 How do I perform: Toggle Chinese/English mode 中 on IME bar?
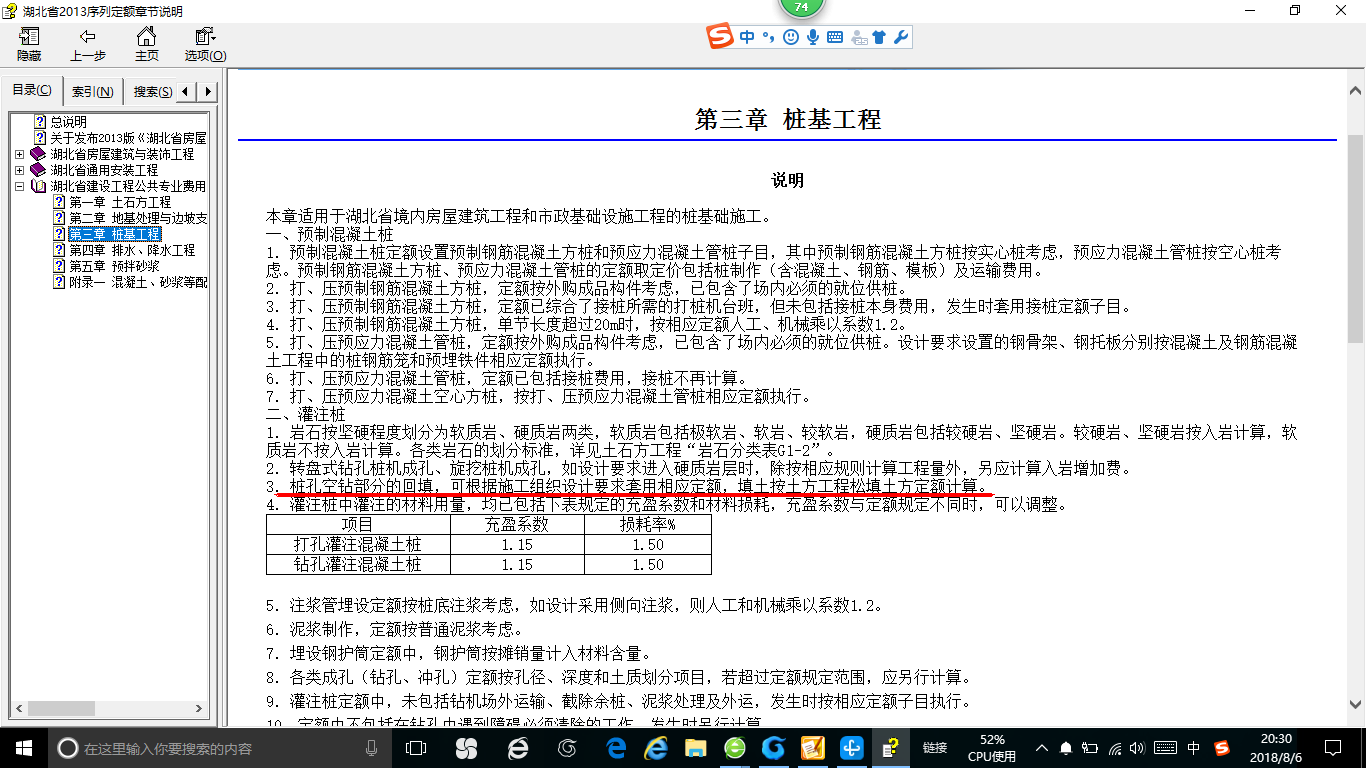747,37
